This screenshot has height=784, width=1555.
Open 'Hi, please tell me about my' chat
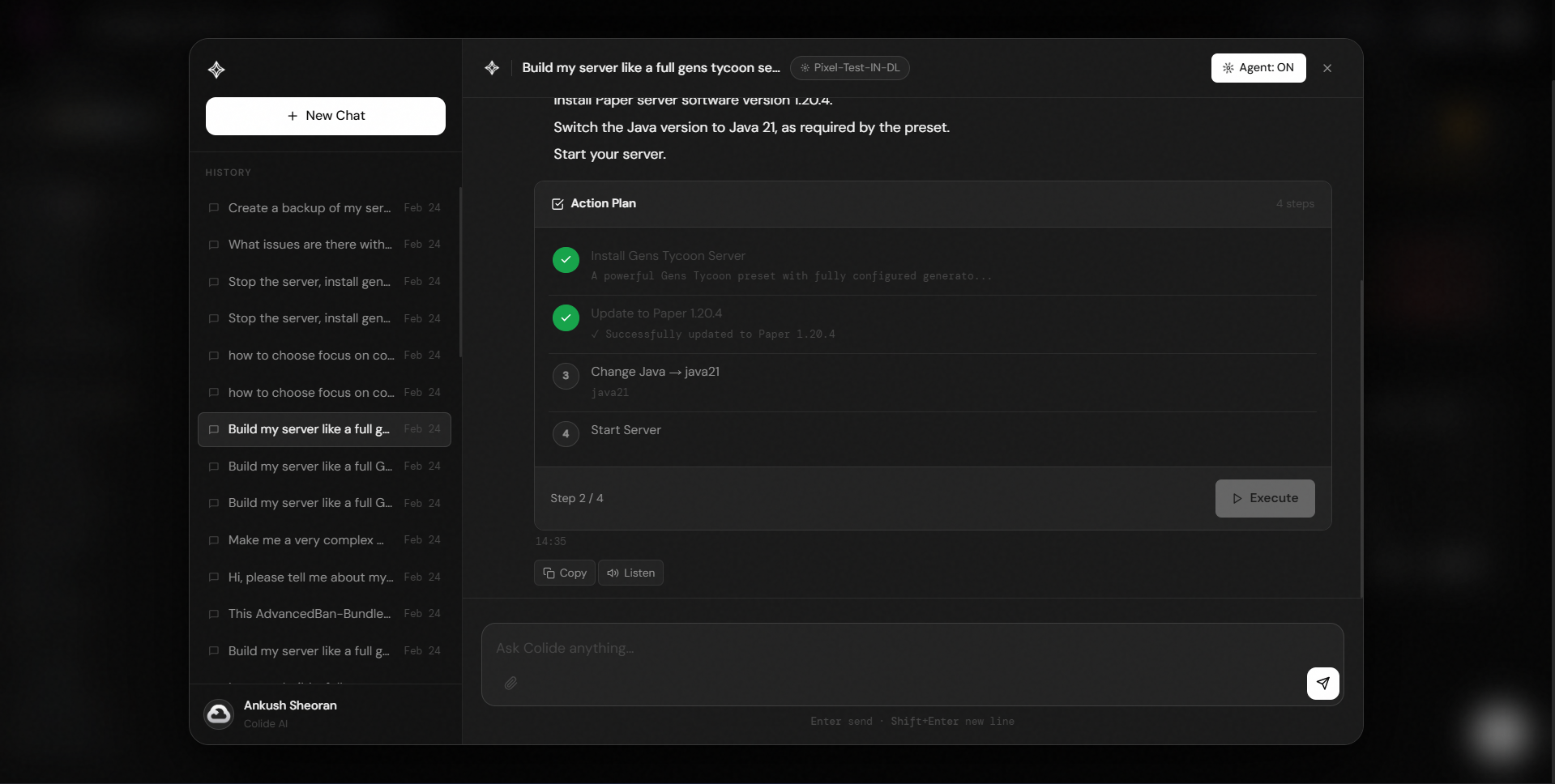324,577
